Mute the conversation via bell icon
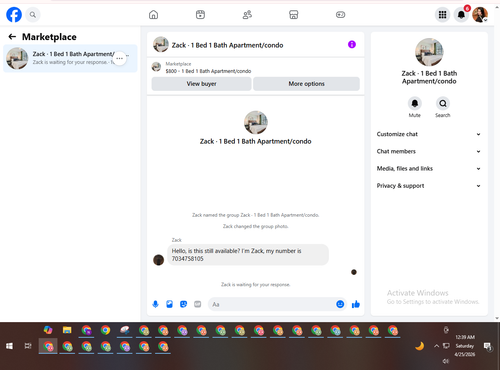 415,103
